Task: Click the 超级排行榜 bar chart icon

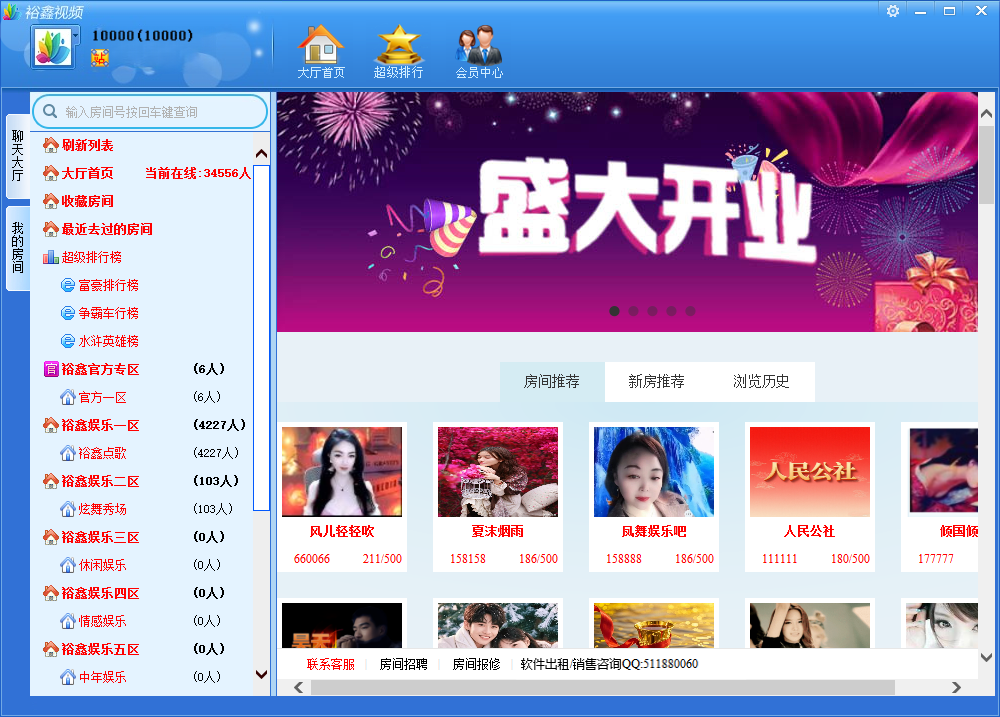Action: pyautogui.click(x=51, y=257)
